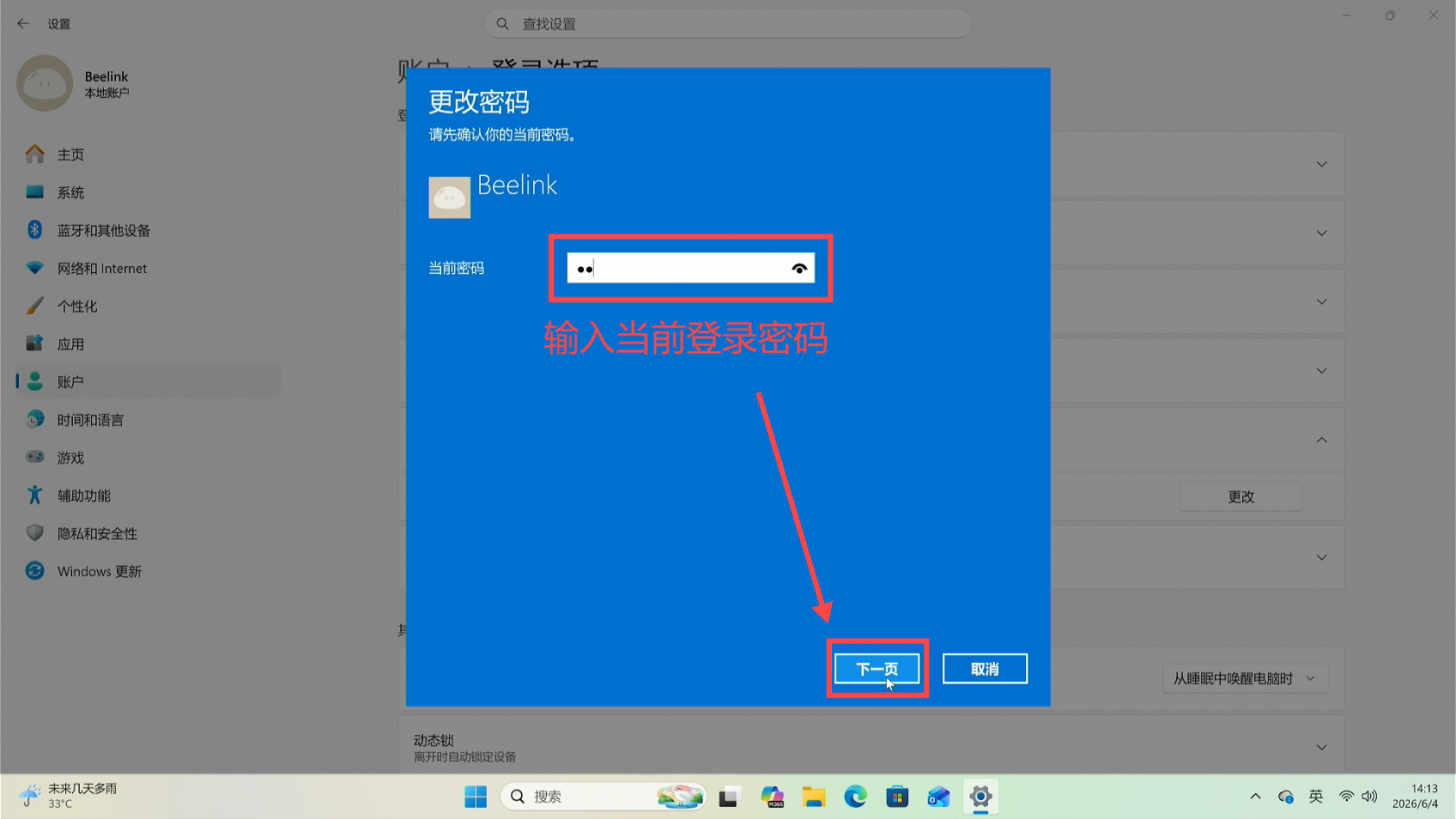The image size is (1456, 819).
Task: Click the Personalization brush icon
Action: click(35, 305)
